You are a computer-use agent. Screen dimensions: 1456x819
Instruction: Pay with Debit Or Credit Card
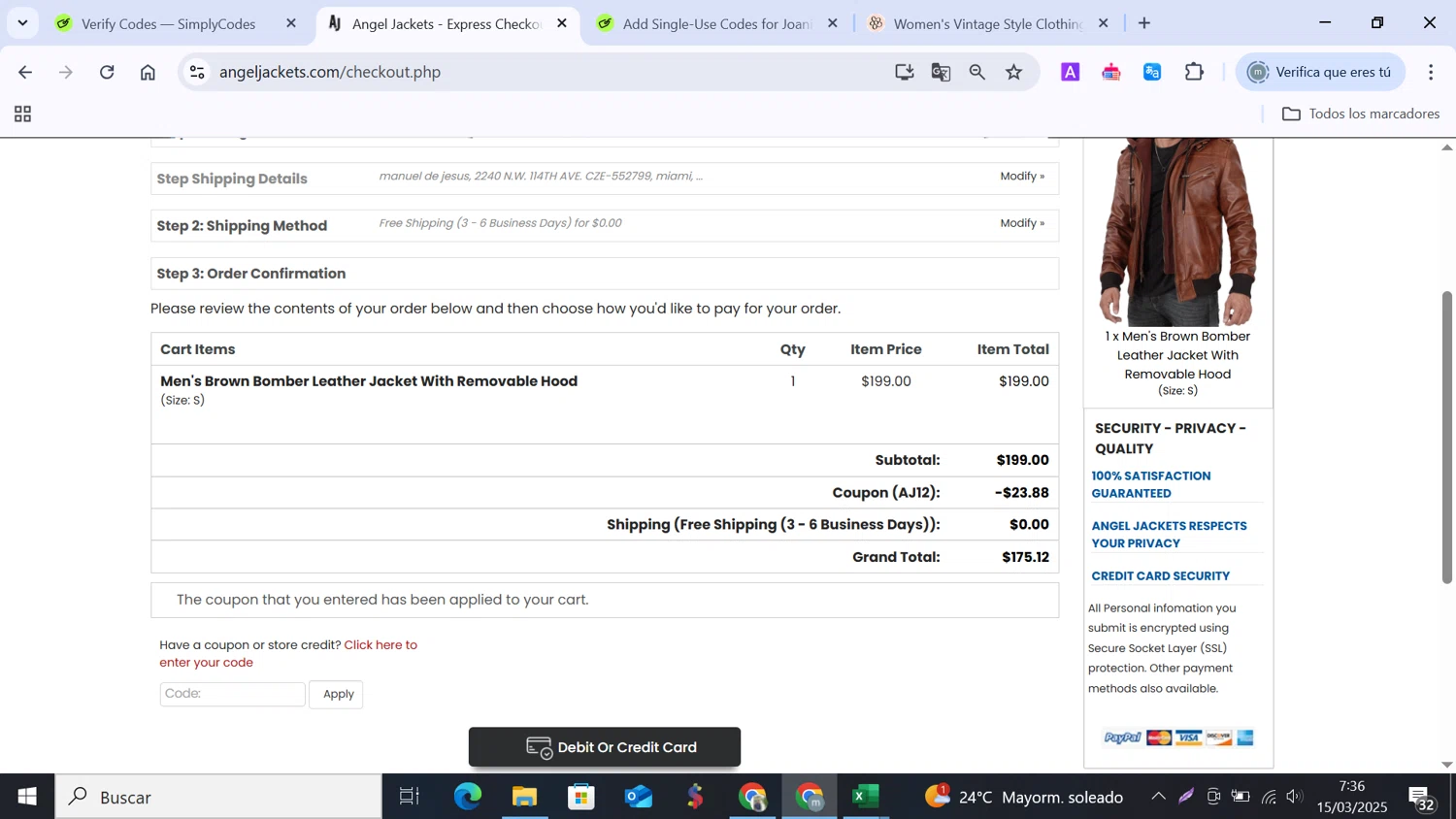[604, 747]
